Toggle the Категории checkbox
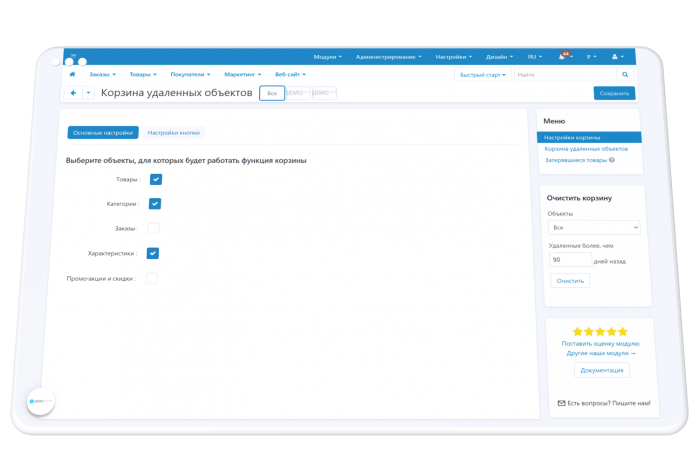Screen dimensions: 700x466 [155, 204]
